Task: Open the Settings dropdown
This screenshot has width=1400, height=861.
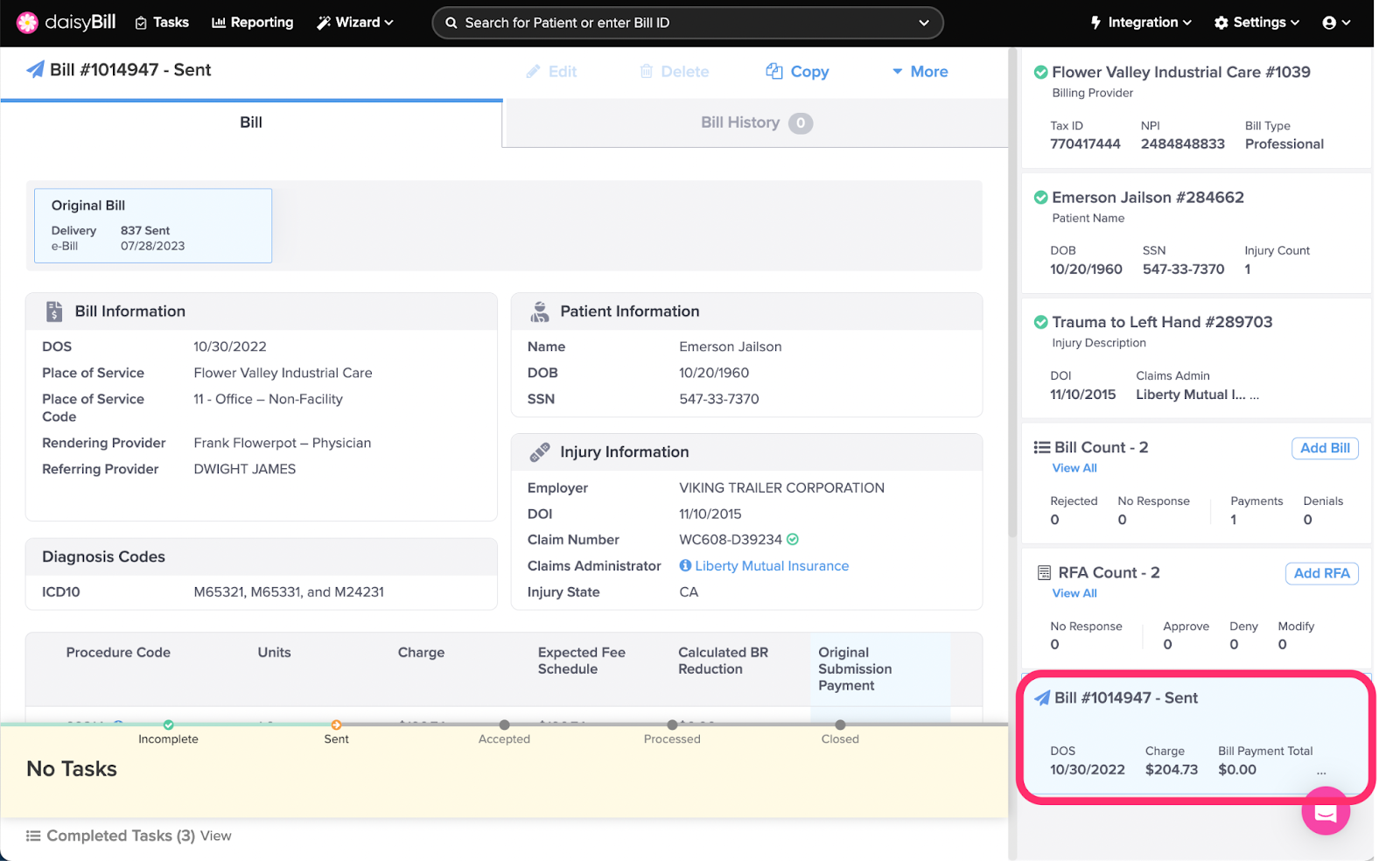Action: [x=1256, y=23]
